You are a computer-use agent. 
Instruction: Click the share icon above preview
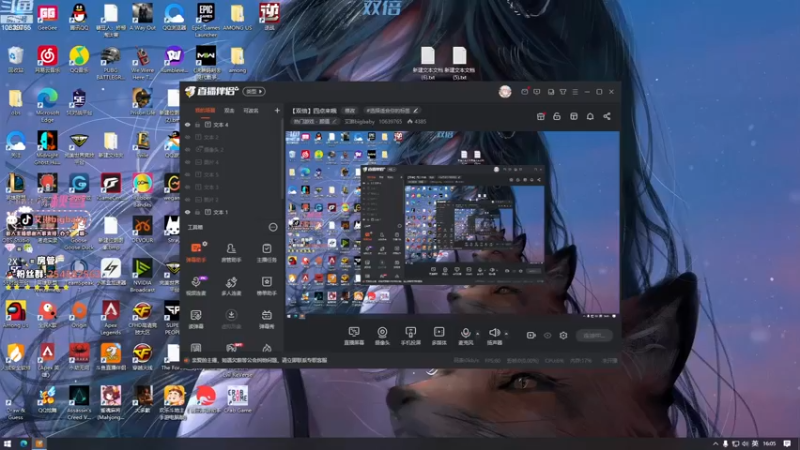[607, 116]
